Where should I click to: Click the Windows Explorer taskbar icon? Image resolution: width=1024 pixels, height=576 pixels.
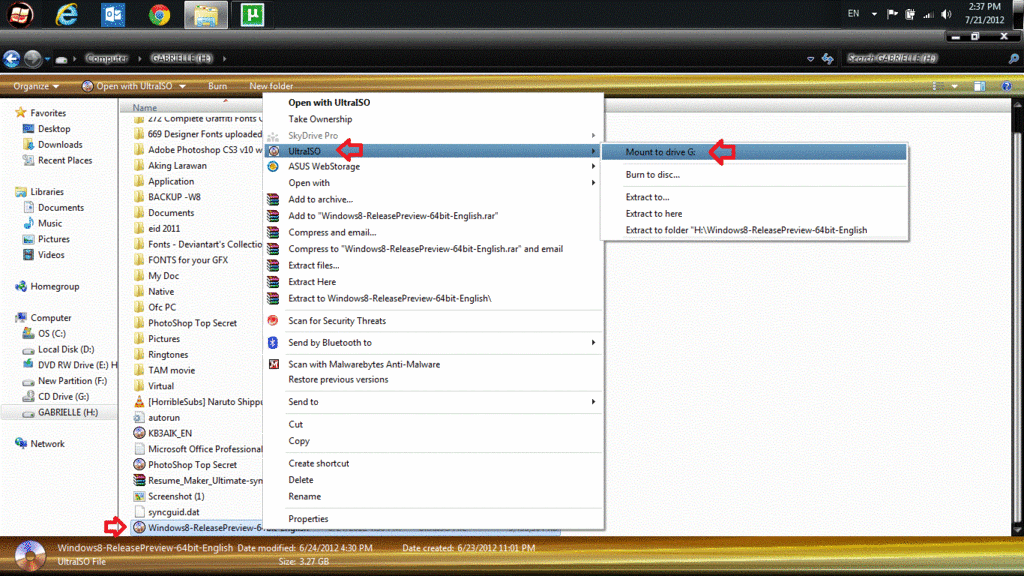[206, 14]
